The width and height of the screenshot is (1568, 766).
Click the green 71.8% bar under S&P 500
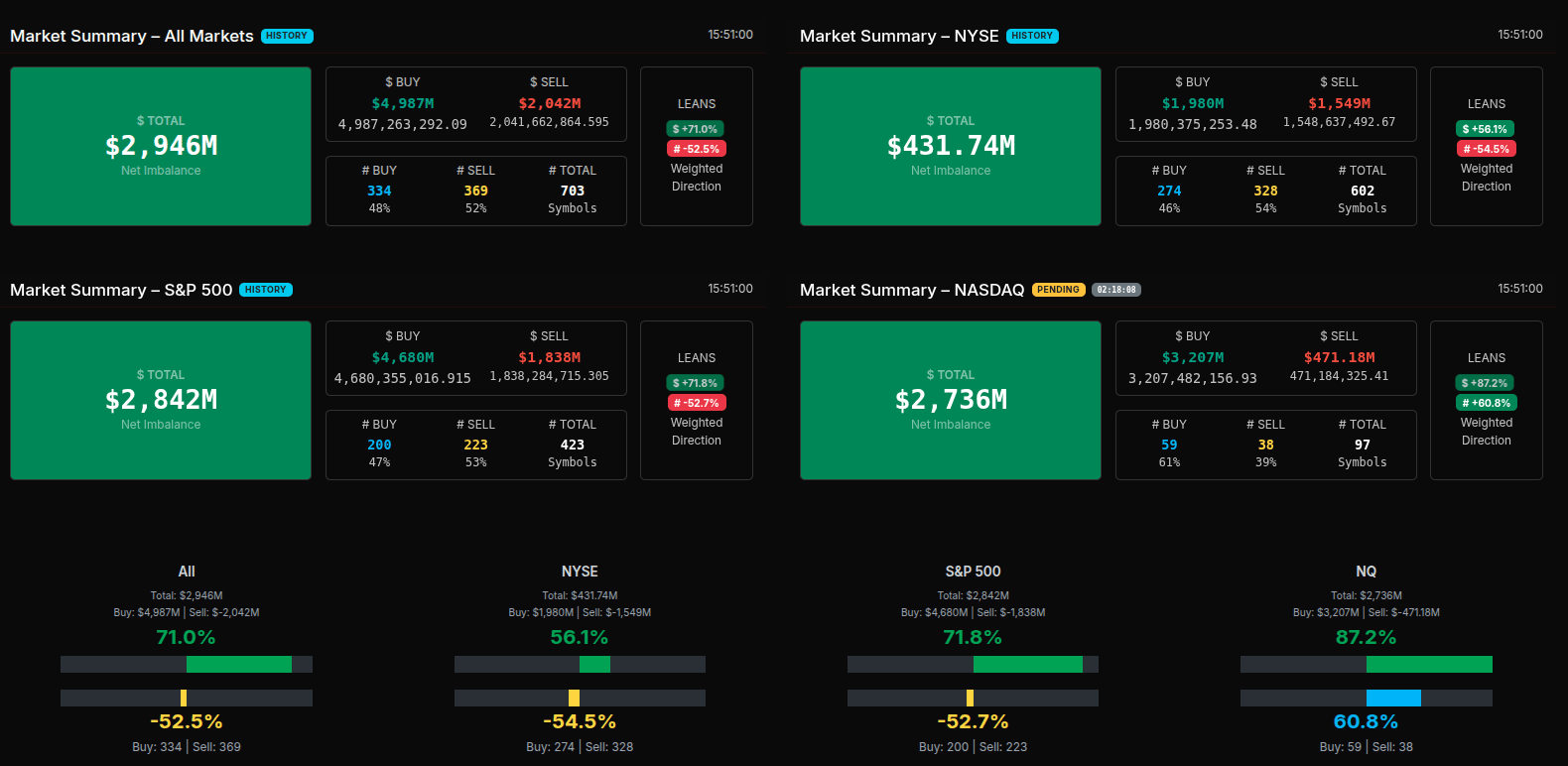pos(1027,664)
